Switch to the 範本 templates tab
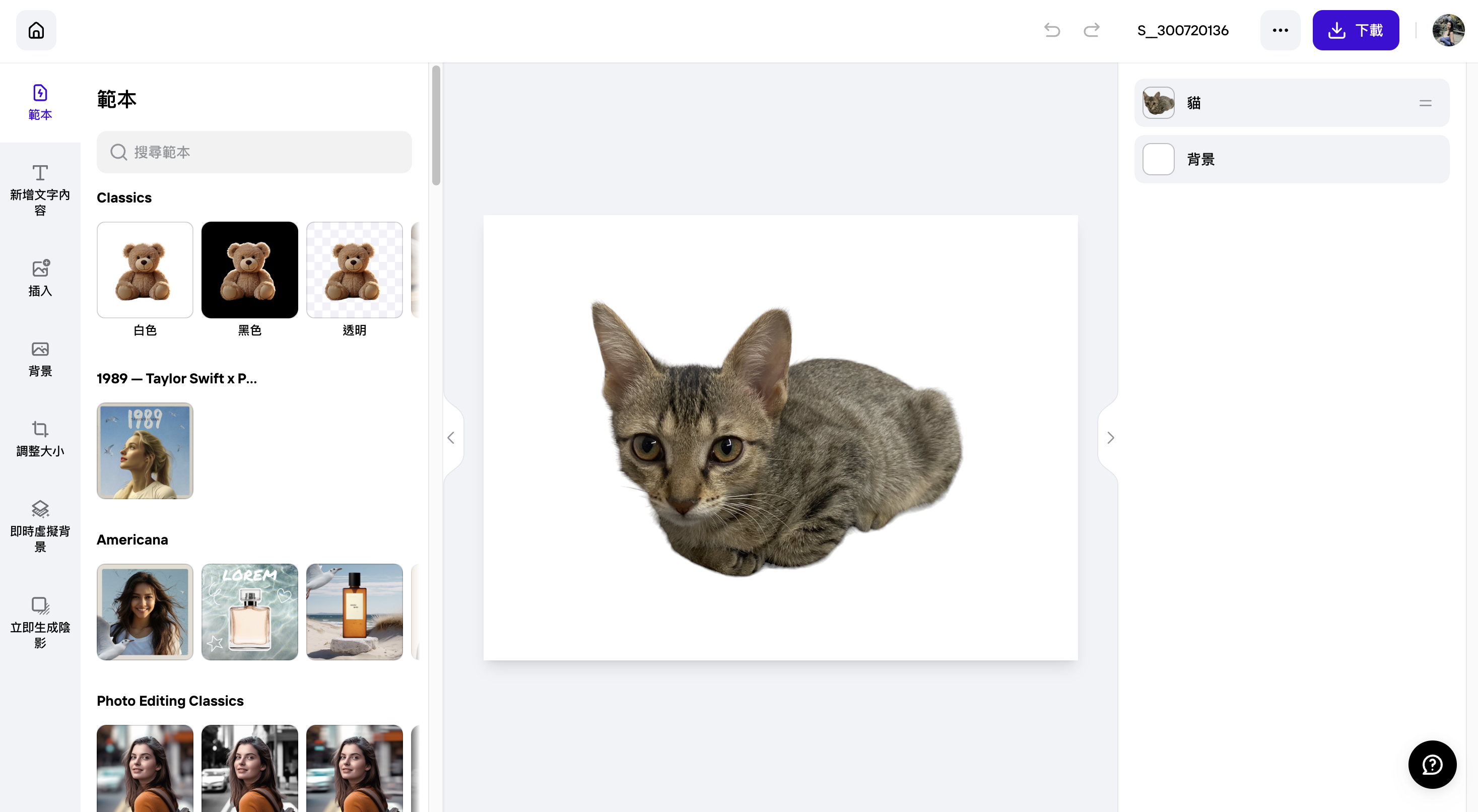Image resolution: width=1478 pixels, height=812 pixels. 40,102
